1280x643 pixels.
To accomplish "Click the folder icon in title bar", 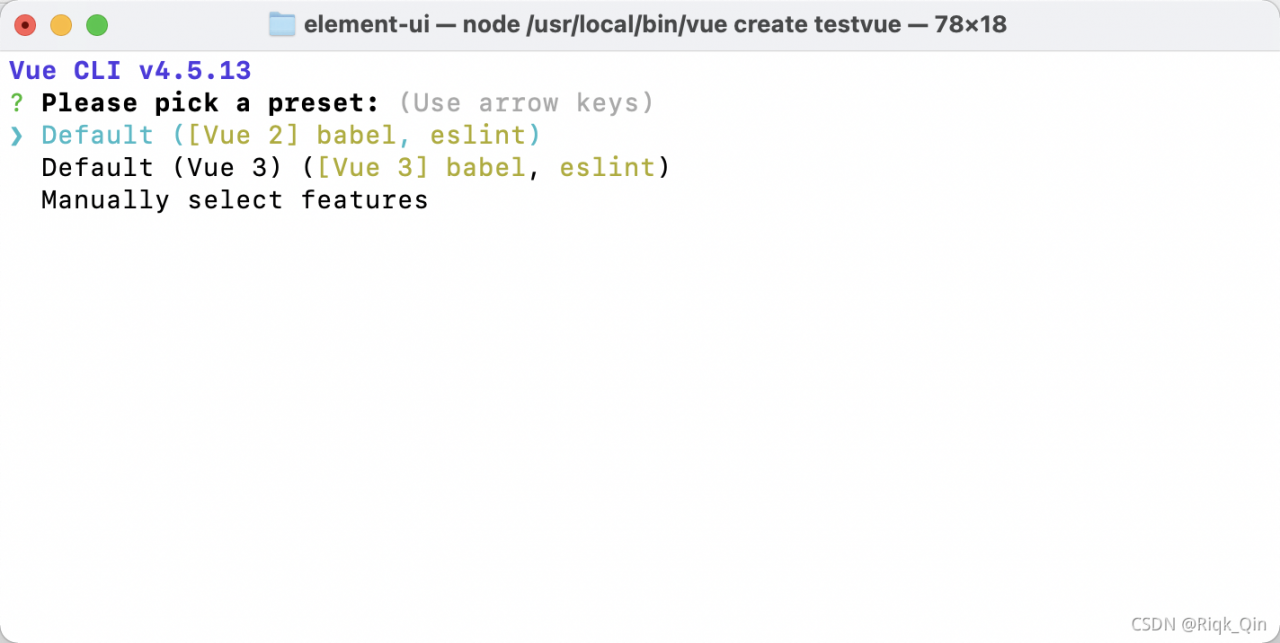I will [283, 25].
